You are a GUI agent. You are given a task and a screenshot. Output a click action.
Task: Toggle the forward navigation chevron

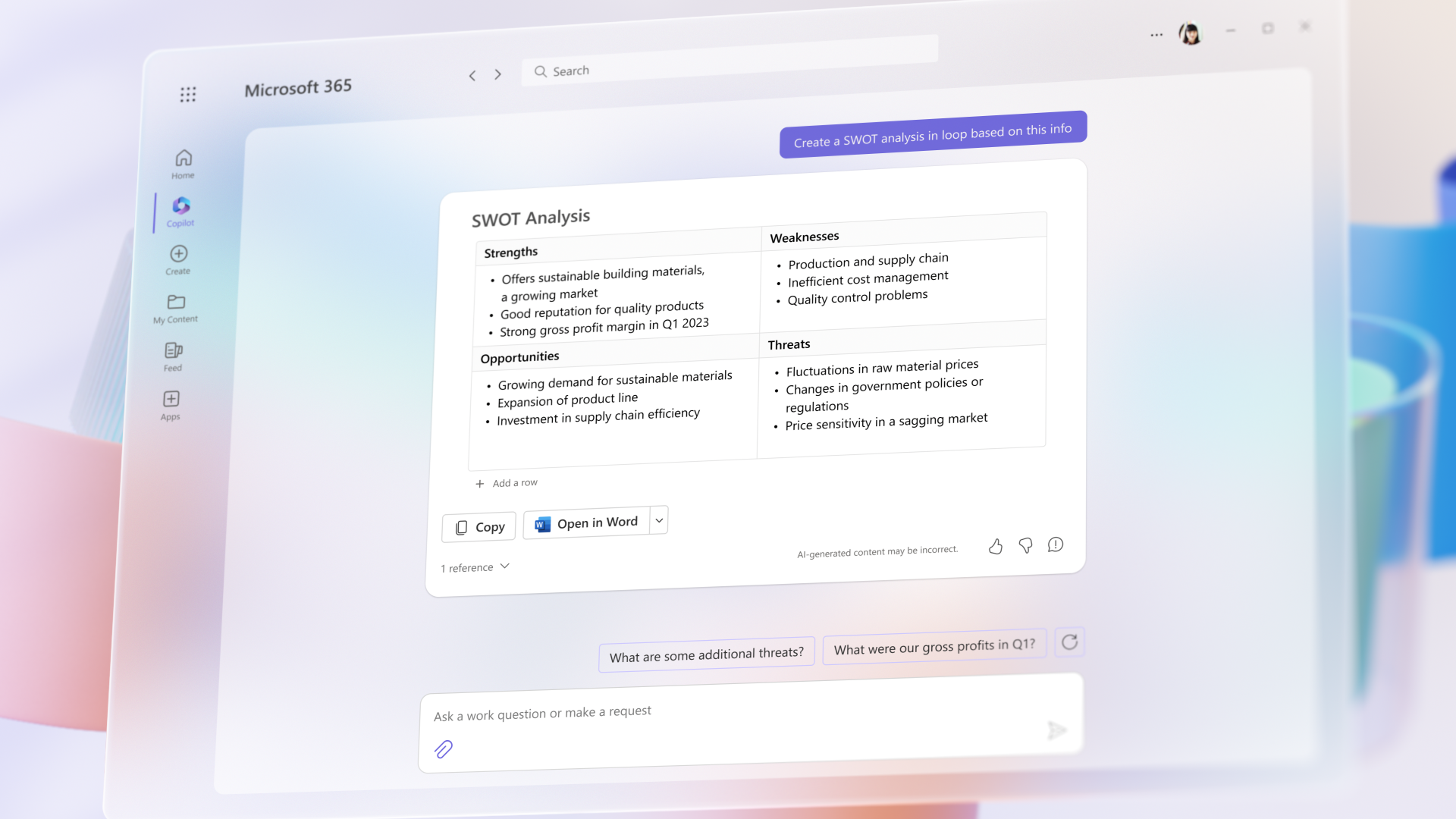[x=497, y=74]
